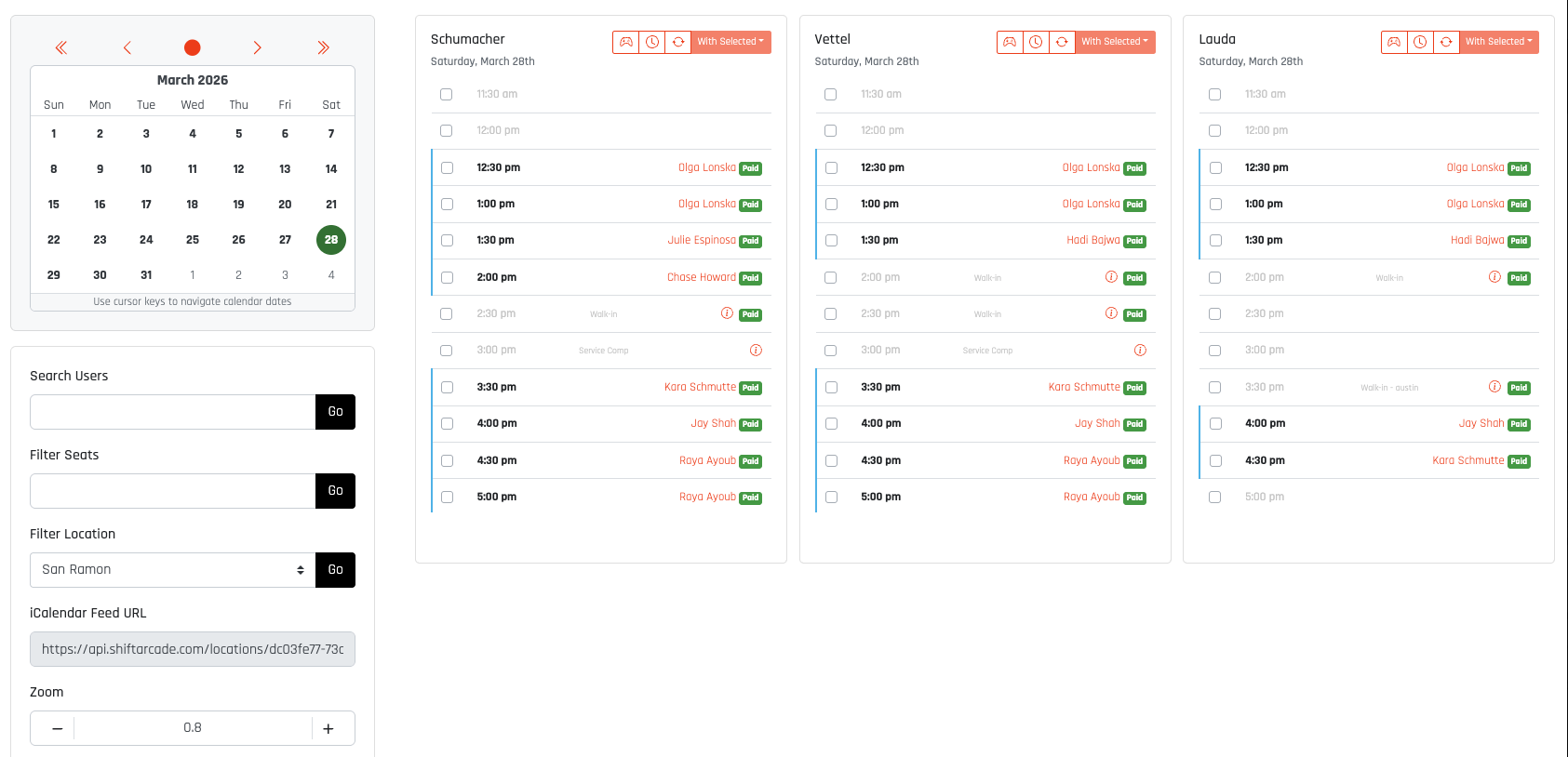
Task: Click Go next to Filter Location
Action: 336,570
